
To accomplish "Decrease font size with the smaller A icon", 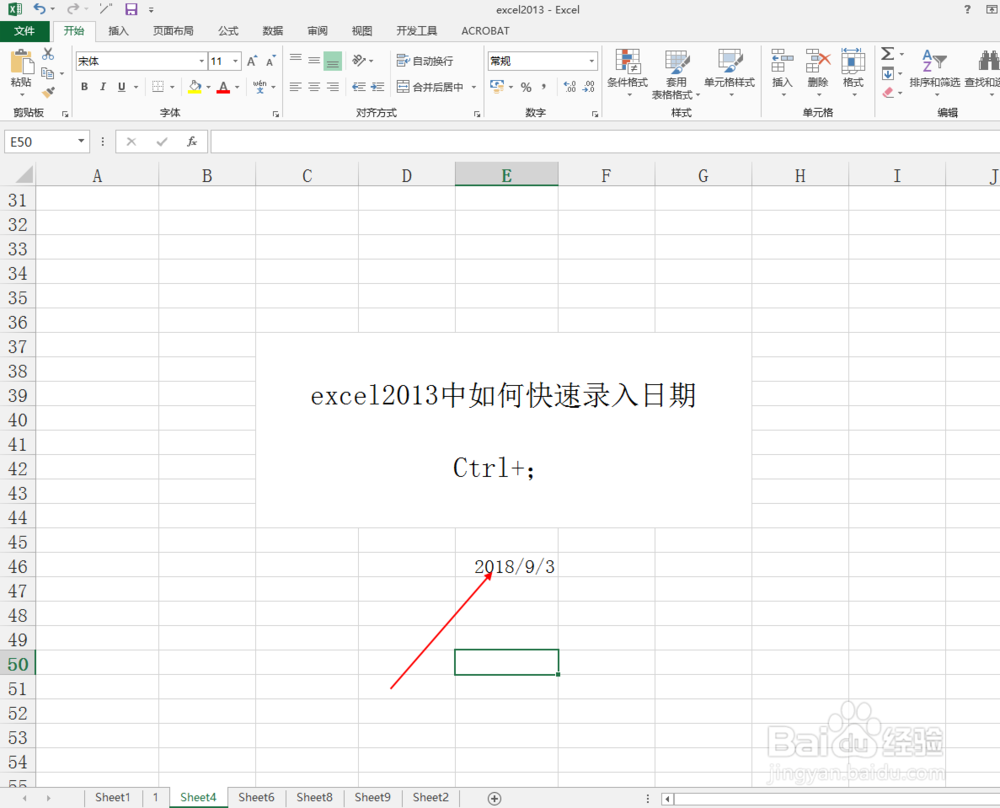I will click(x=270, y=61).
